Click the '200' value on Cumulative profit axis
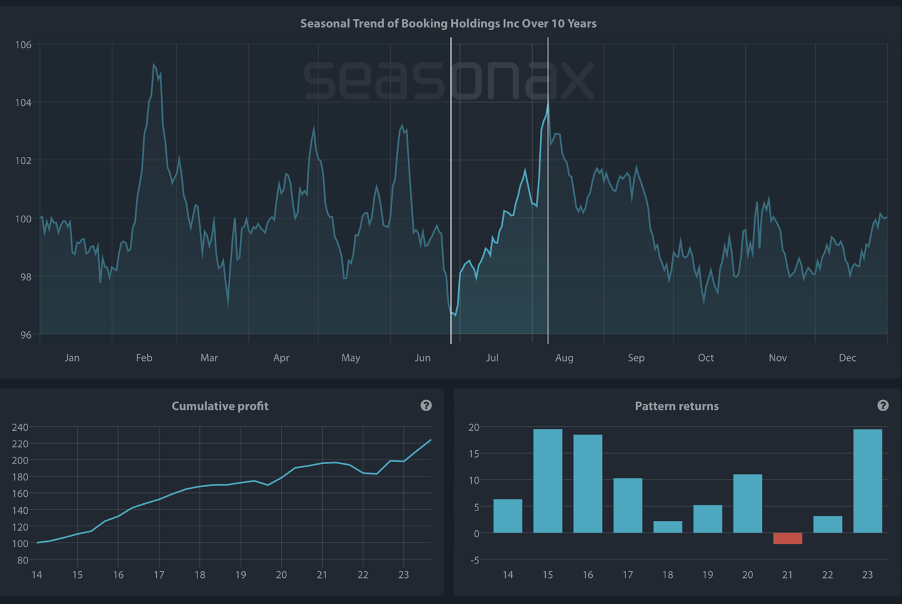The width and height of the screenshot is (902, 604). coord(20,461)
